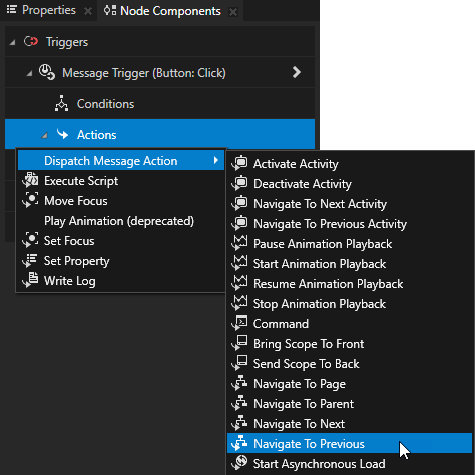
Task: Click the Conditions branch icon
Action: (61, 103)
